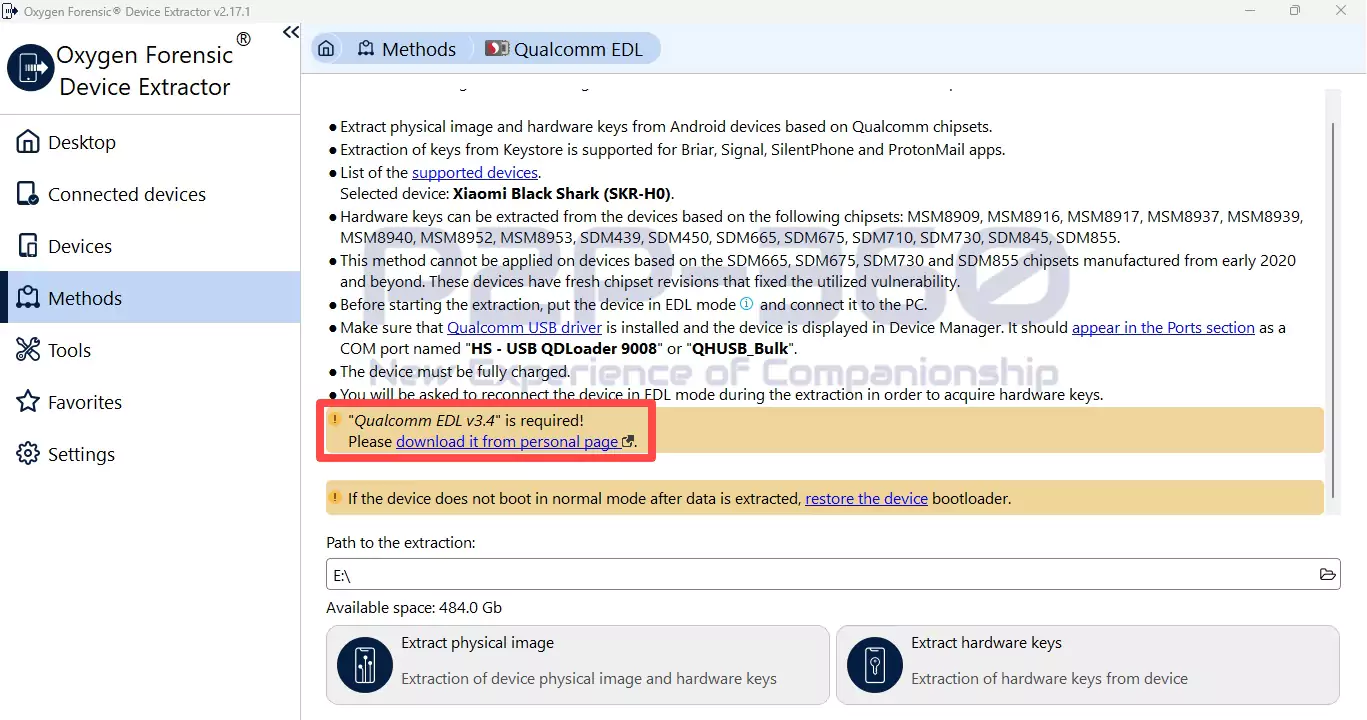
Task: Click Connected devices phone icon
Action: point(28,193)
